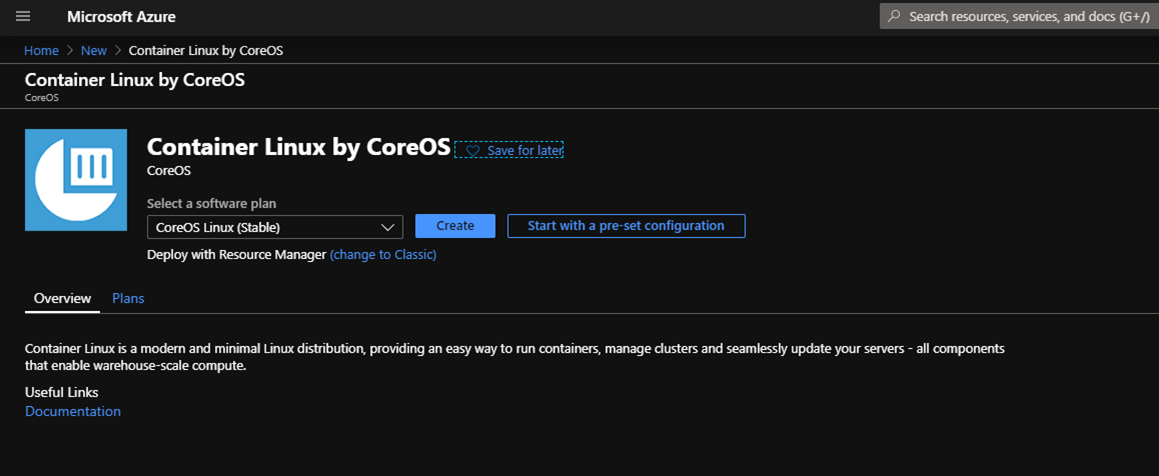The image size is (1159, 476).
Task: Expand the CoreOS Linux (Stable) chevron arrow
Action: click(388, 228)
